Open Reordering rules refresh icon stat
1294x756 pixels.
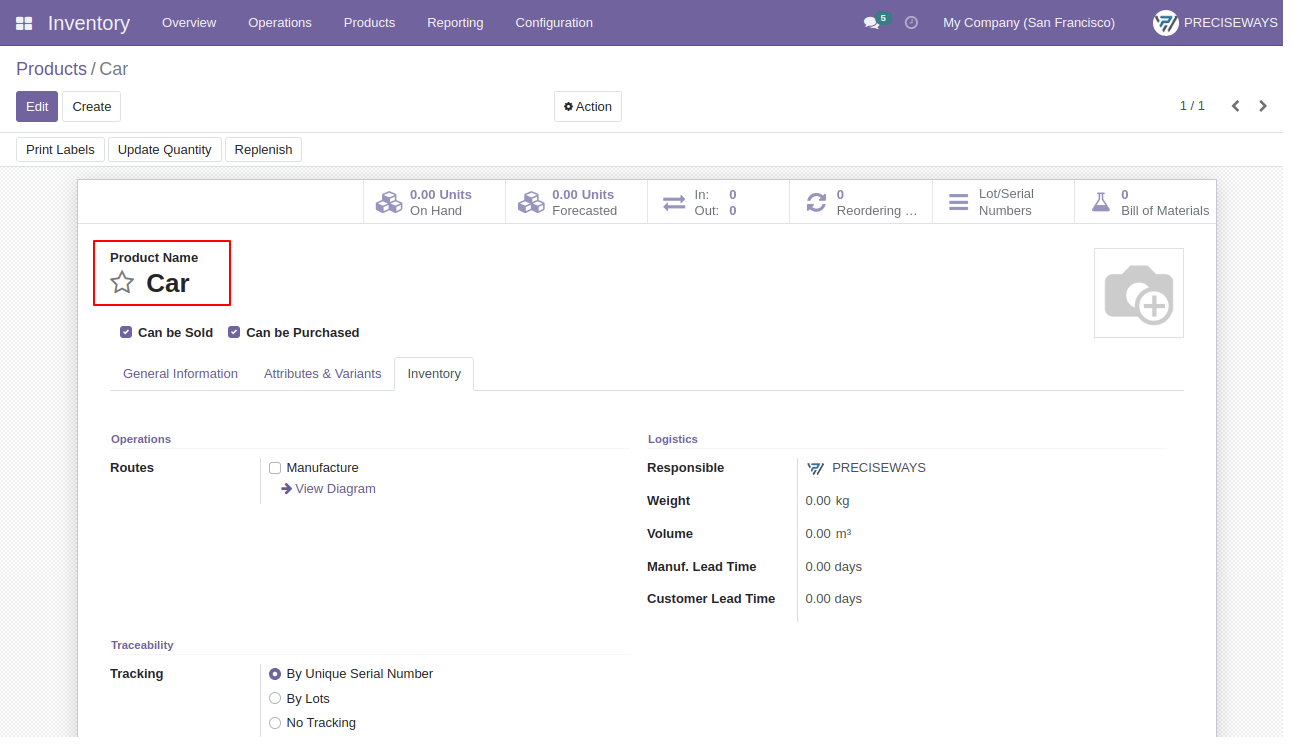861,202
